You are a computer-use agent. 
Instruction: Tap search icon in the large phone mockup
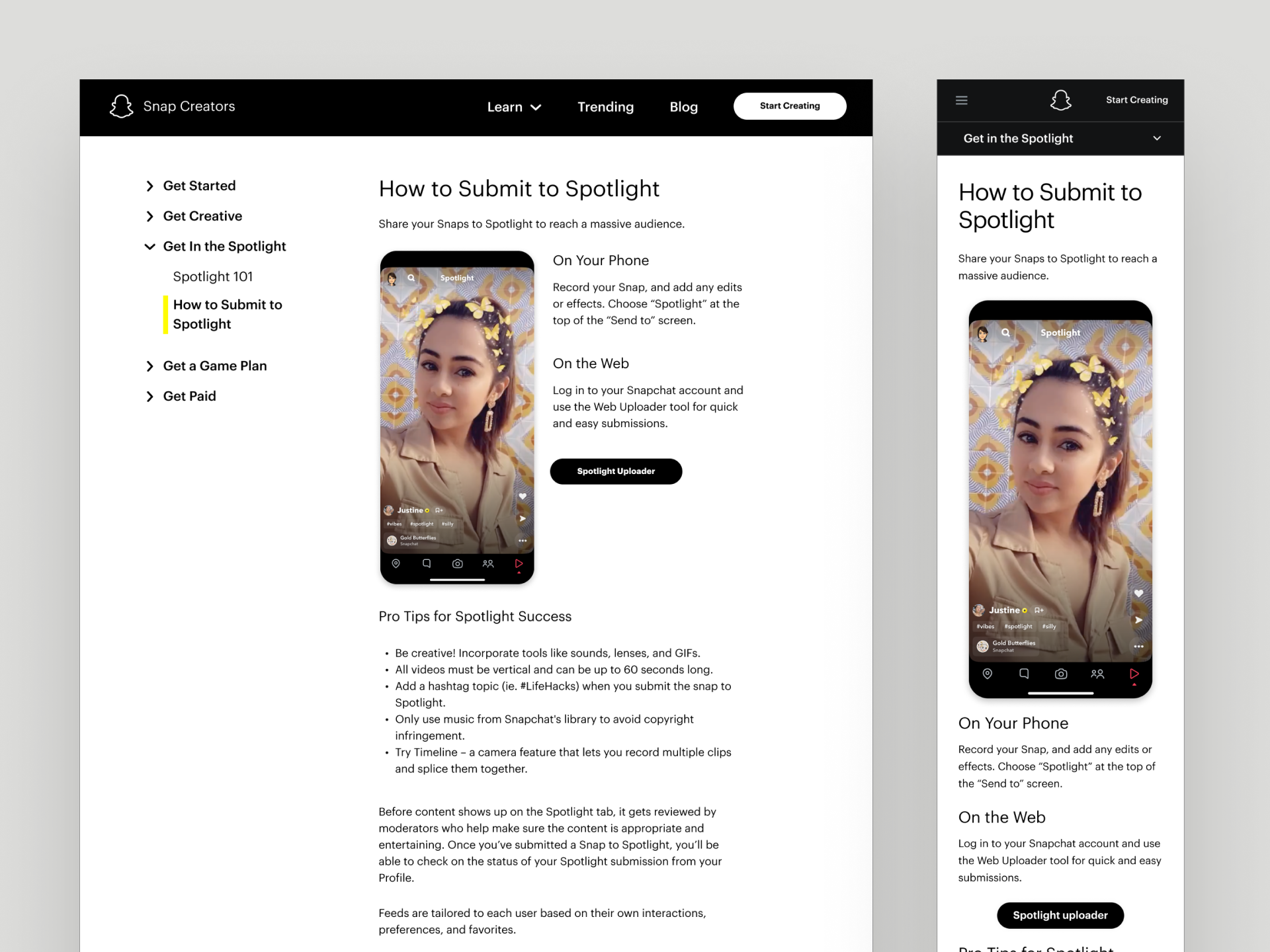point(1005,333)
